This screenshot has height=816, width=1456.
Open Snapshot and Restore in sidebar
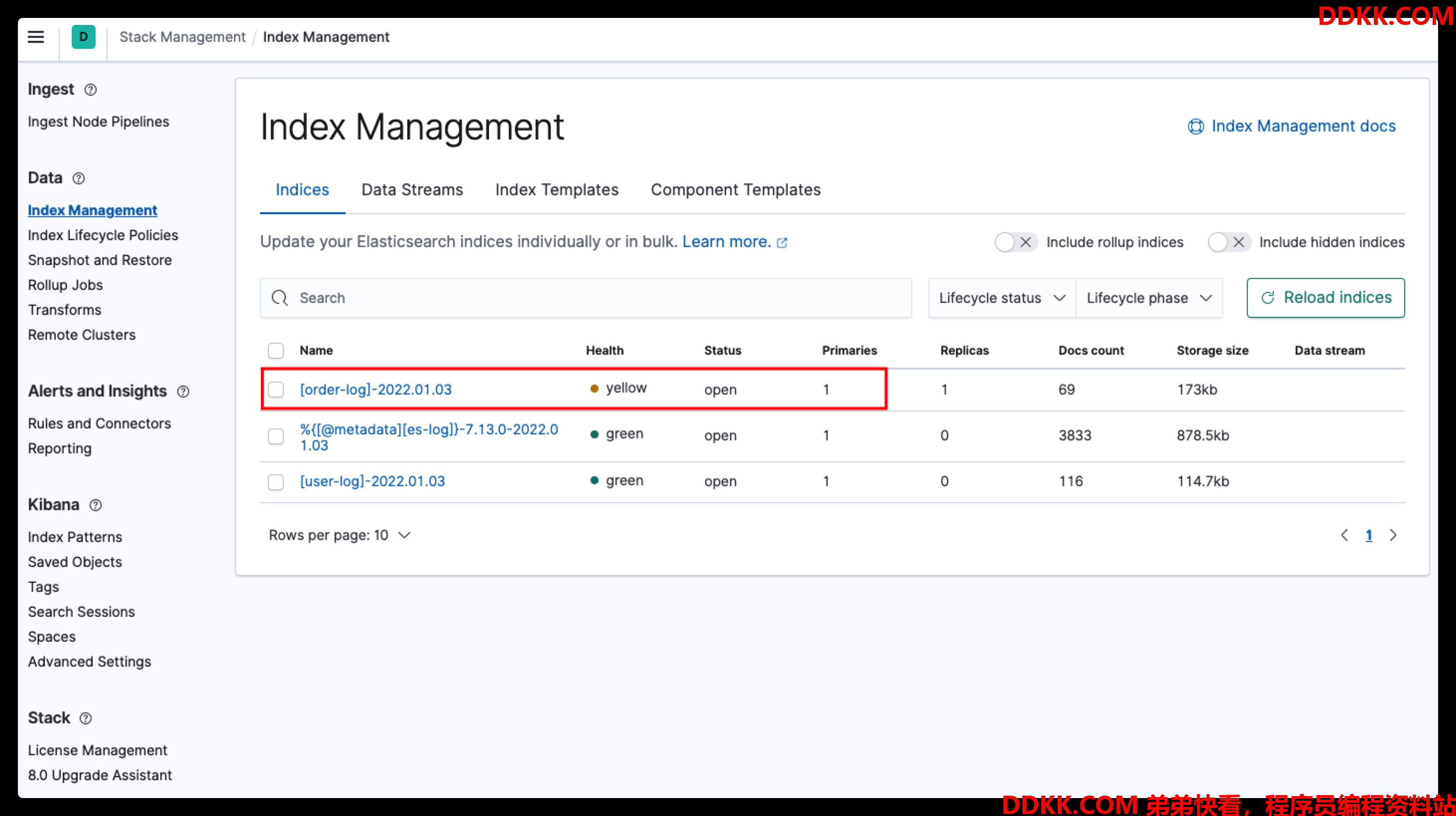click(x=100, y=261)
